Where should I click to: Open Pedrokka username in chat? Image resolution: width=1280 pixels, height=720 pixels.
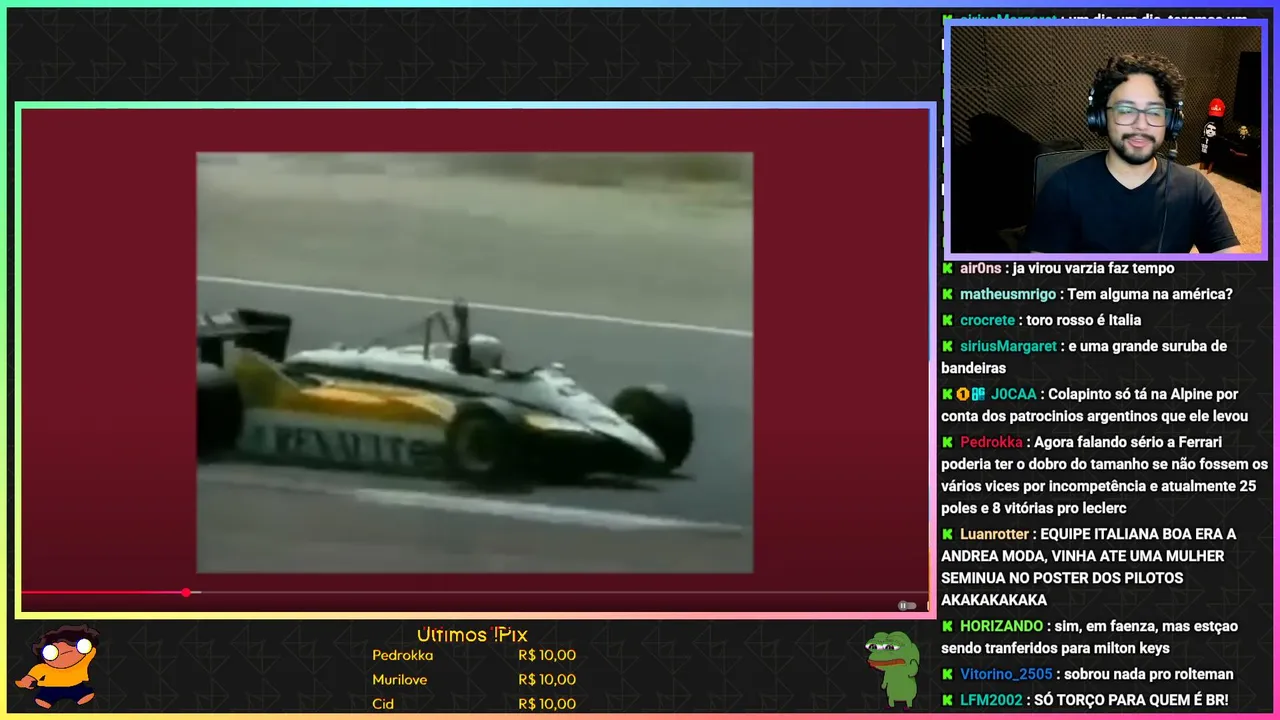click(991, 442)
